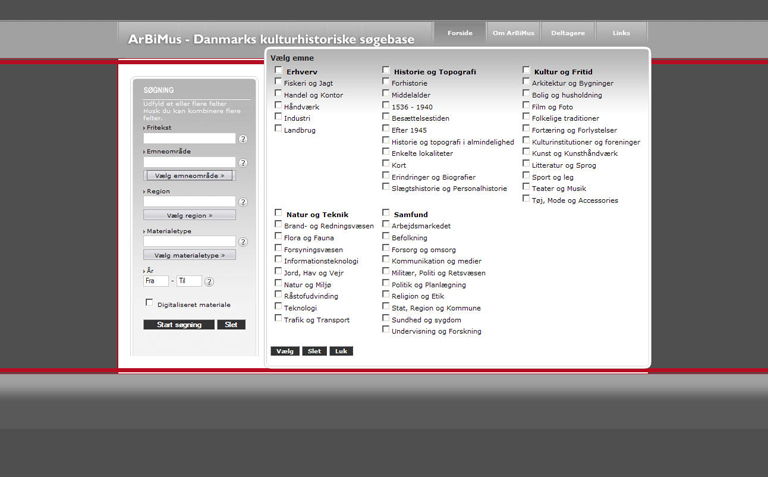Tick Arkitektur og Bygninger checkbox
The image size is (768, 477).
coord(526,81)
